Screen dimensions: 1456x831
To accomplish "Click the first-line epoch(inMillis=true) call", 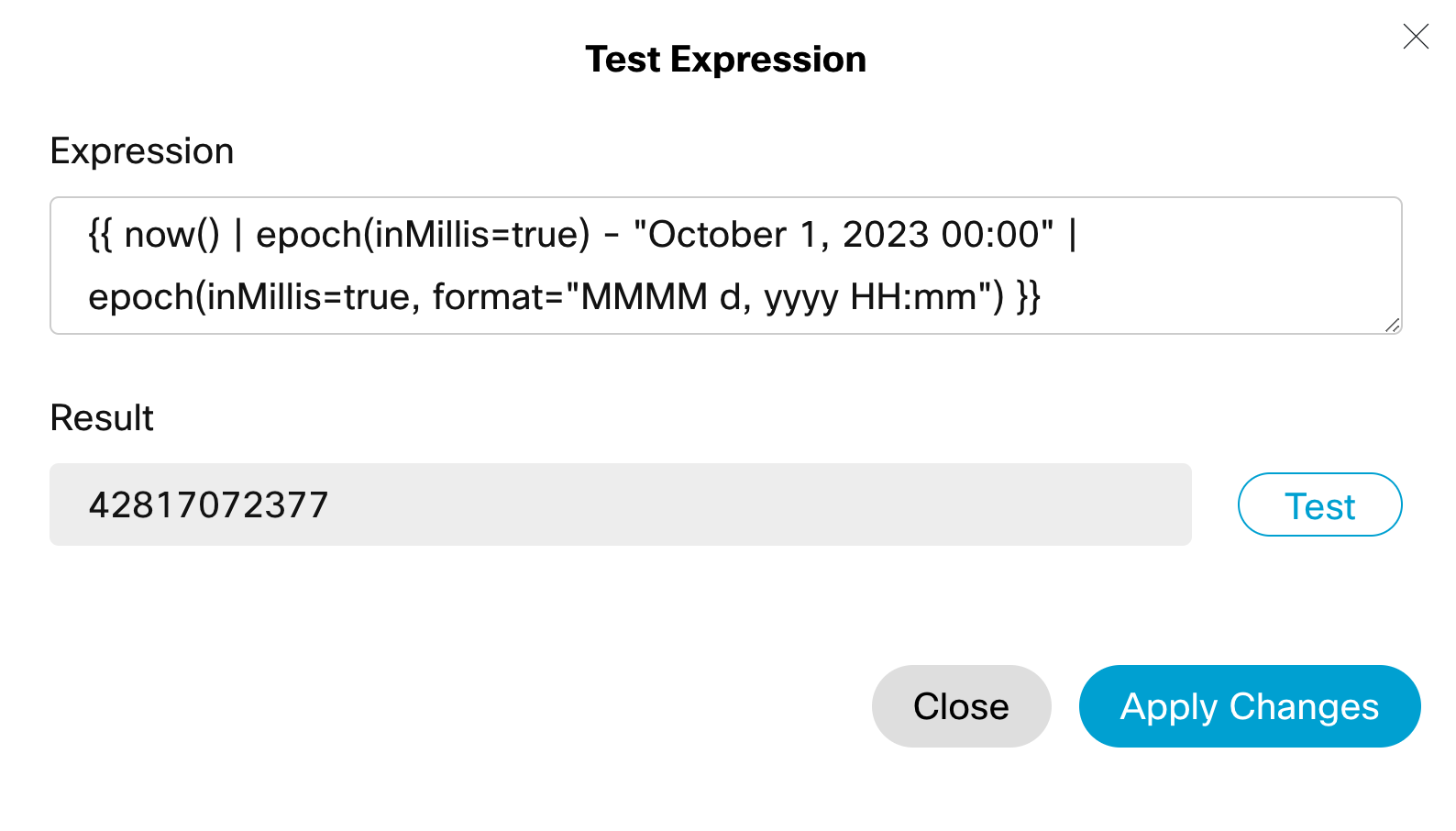I will pyautogui.click(x=423, y=235).
